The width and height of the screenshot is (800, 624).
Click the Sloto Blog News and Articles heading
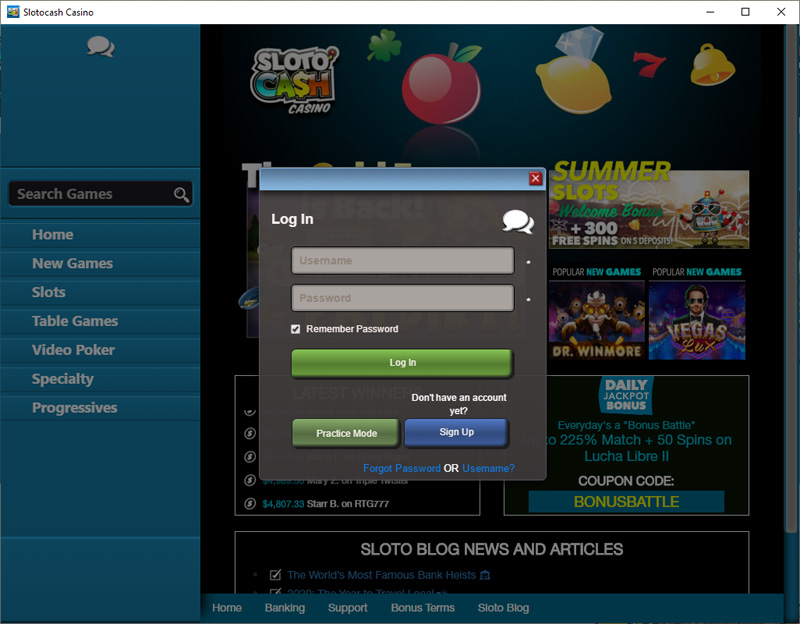(x=491, y=549)
